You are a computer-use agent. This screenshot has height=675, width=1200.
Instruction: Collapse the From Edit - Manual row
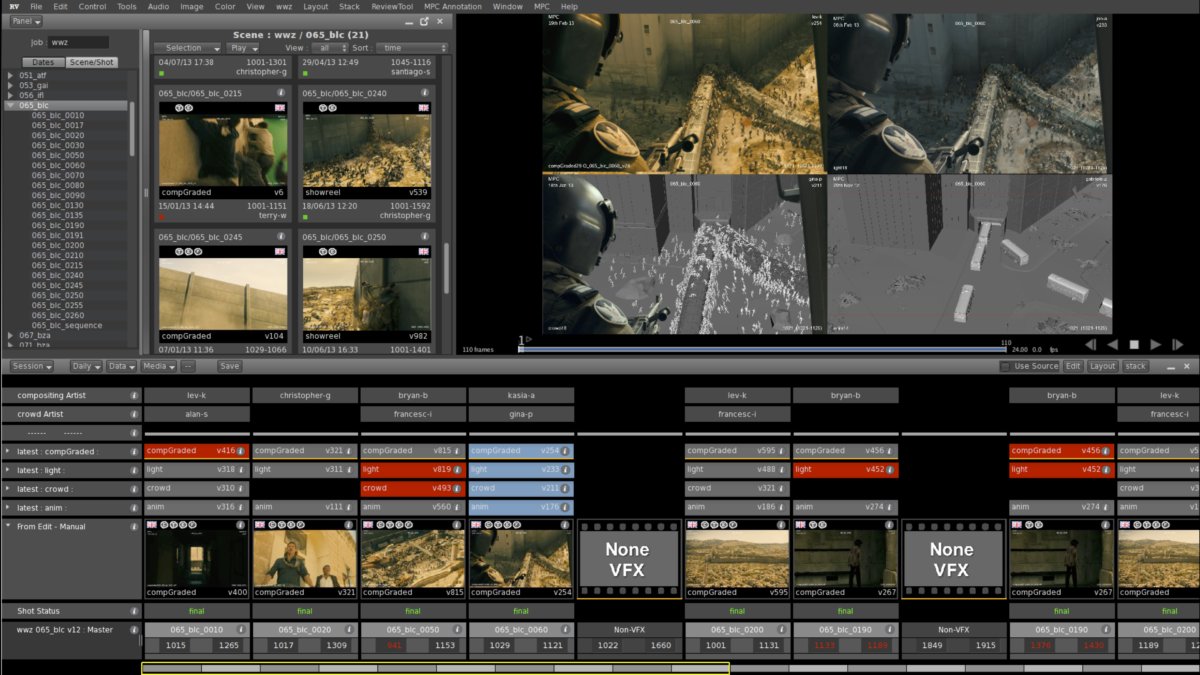pos(9,526)
